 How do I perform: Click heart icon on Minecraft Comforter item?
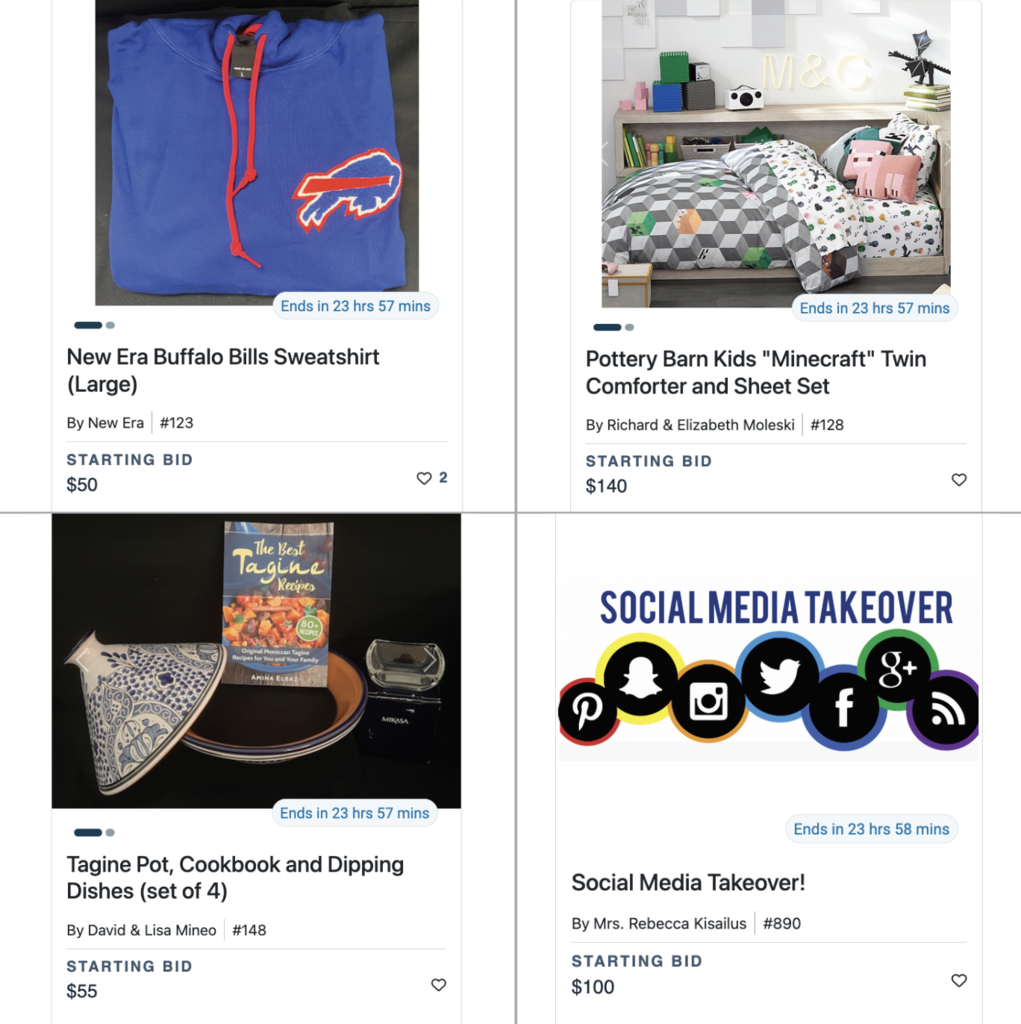958,480
